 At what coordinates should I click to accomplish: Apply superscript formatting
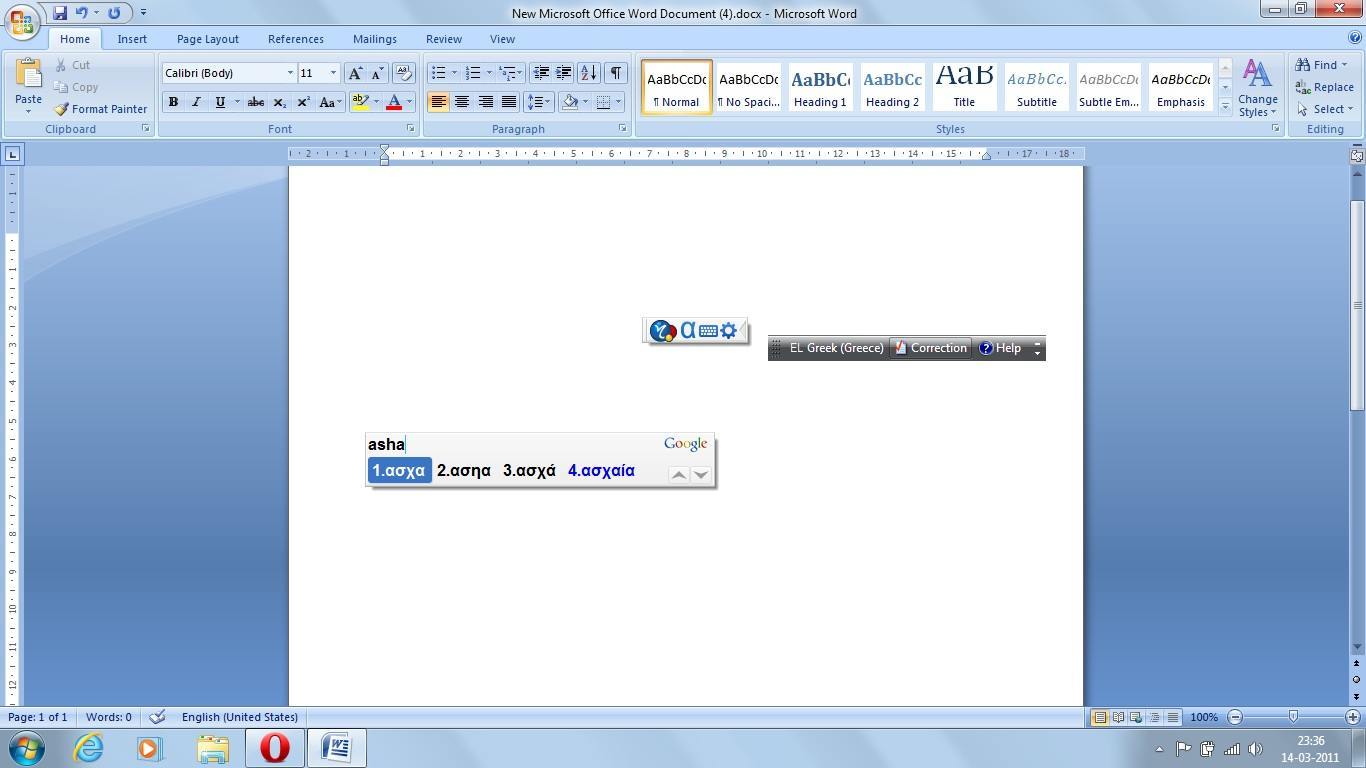pyautogui.click(x=303, y=102)
